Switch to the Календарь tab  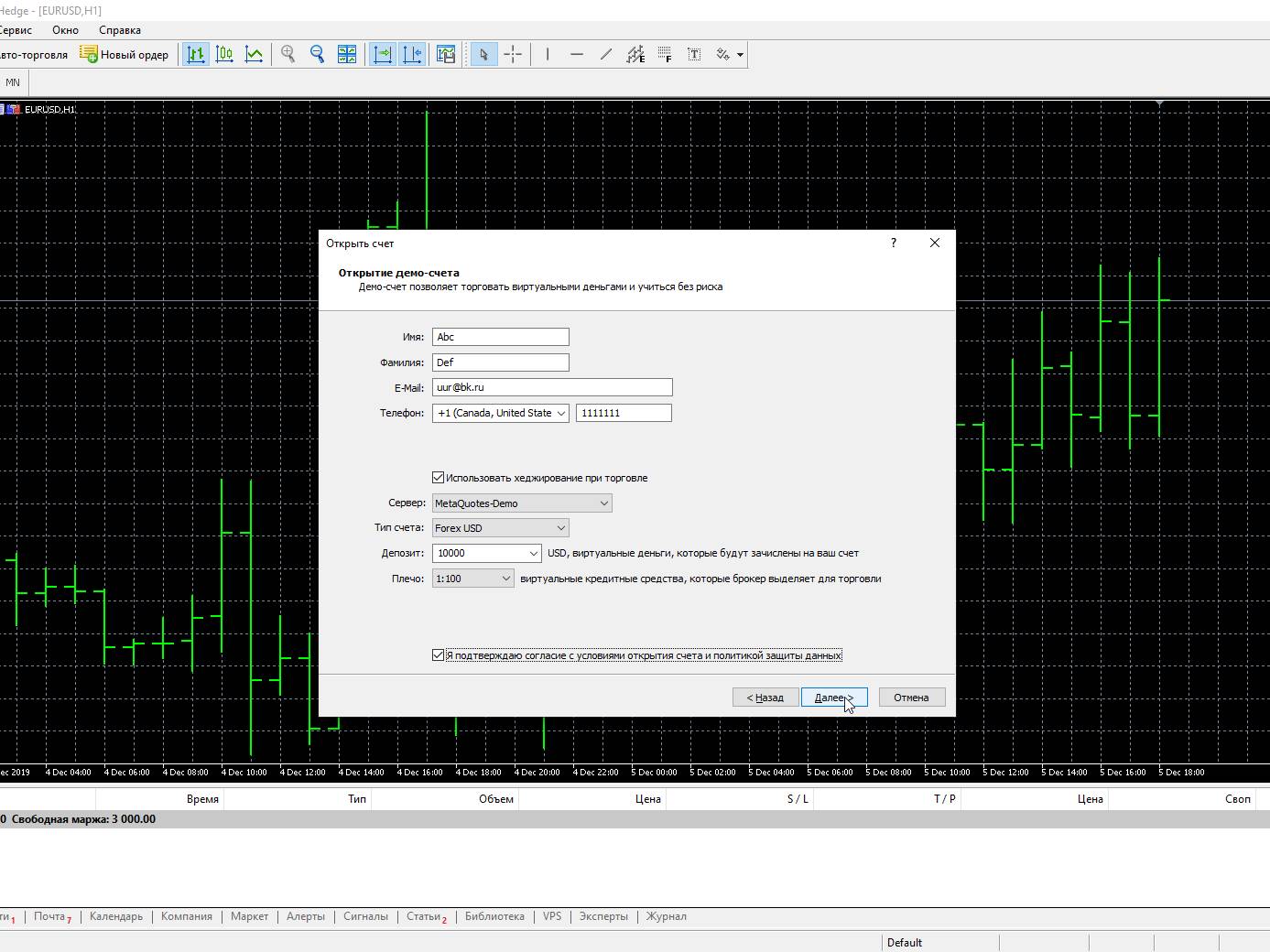(116, 916)
